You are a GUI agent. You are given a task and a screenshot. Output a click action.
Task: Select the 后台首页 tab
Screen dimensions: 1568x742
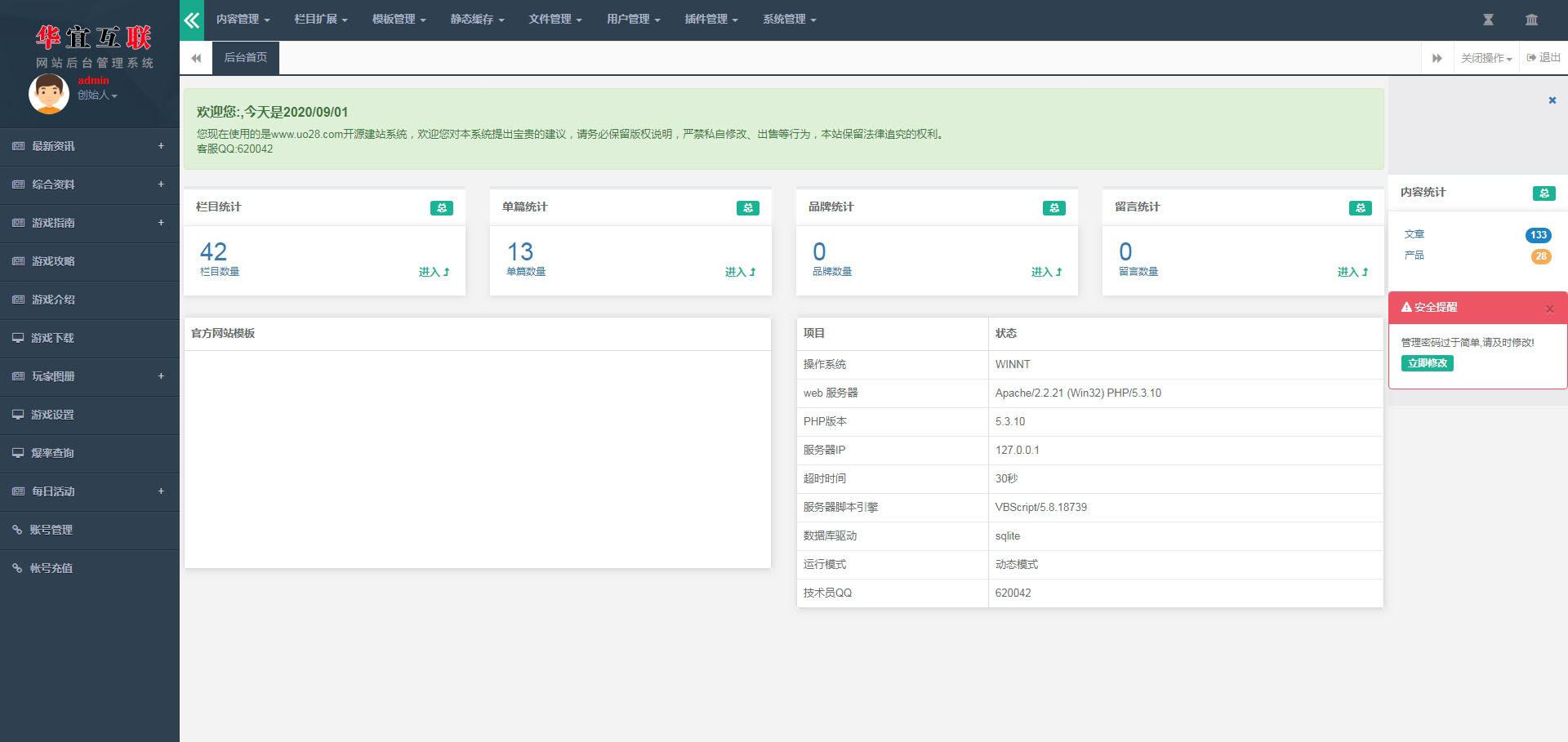[x=246, y=58]
